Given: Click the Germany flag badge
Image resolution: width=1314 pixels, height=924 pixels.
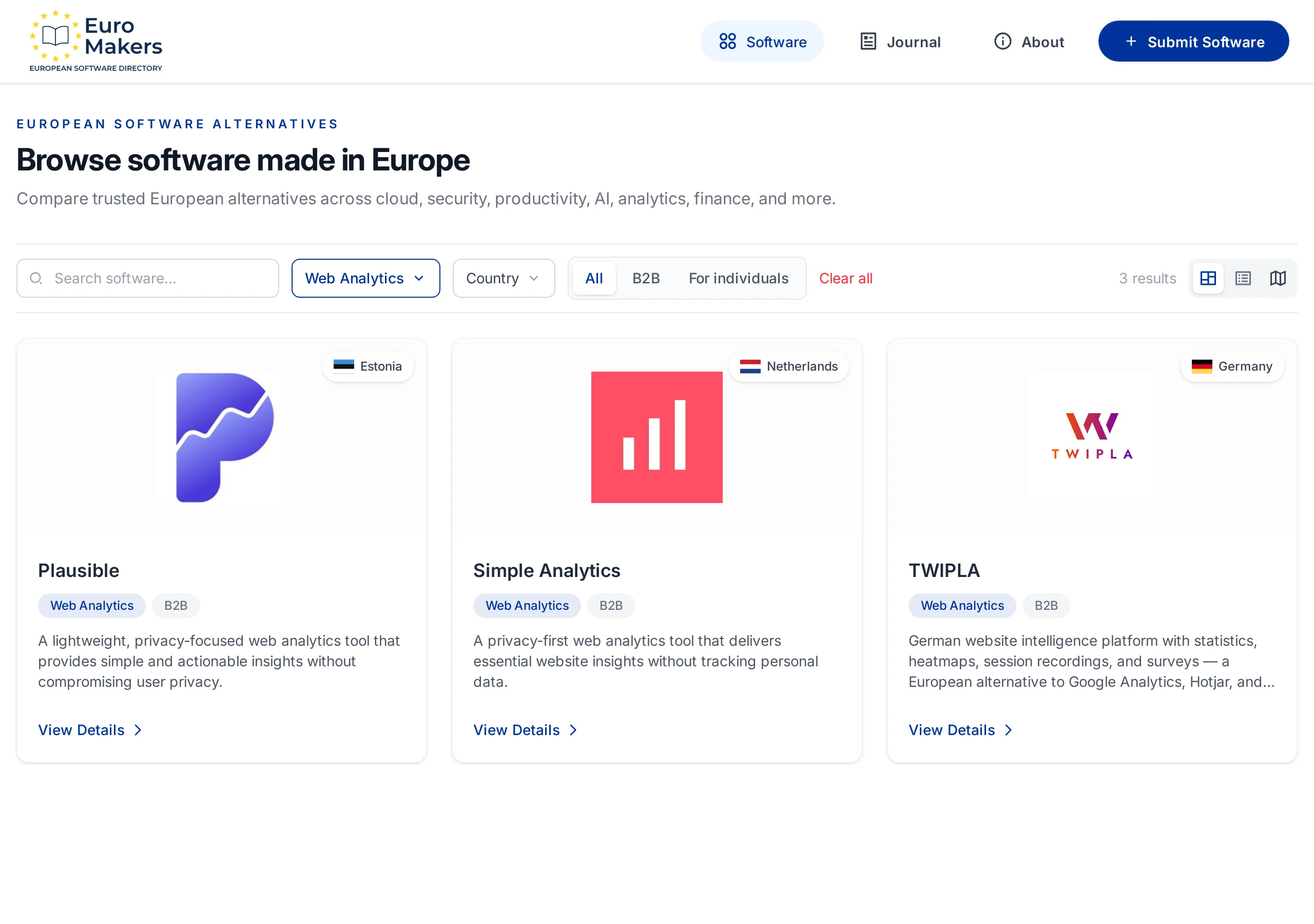Looking at the screenshot, I should pyautogui.click(x=1231, y=367).
